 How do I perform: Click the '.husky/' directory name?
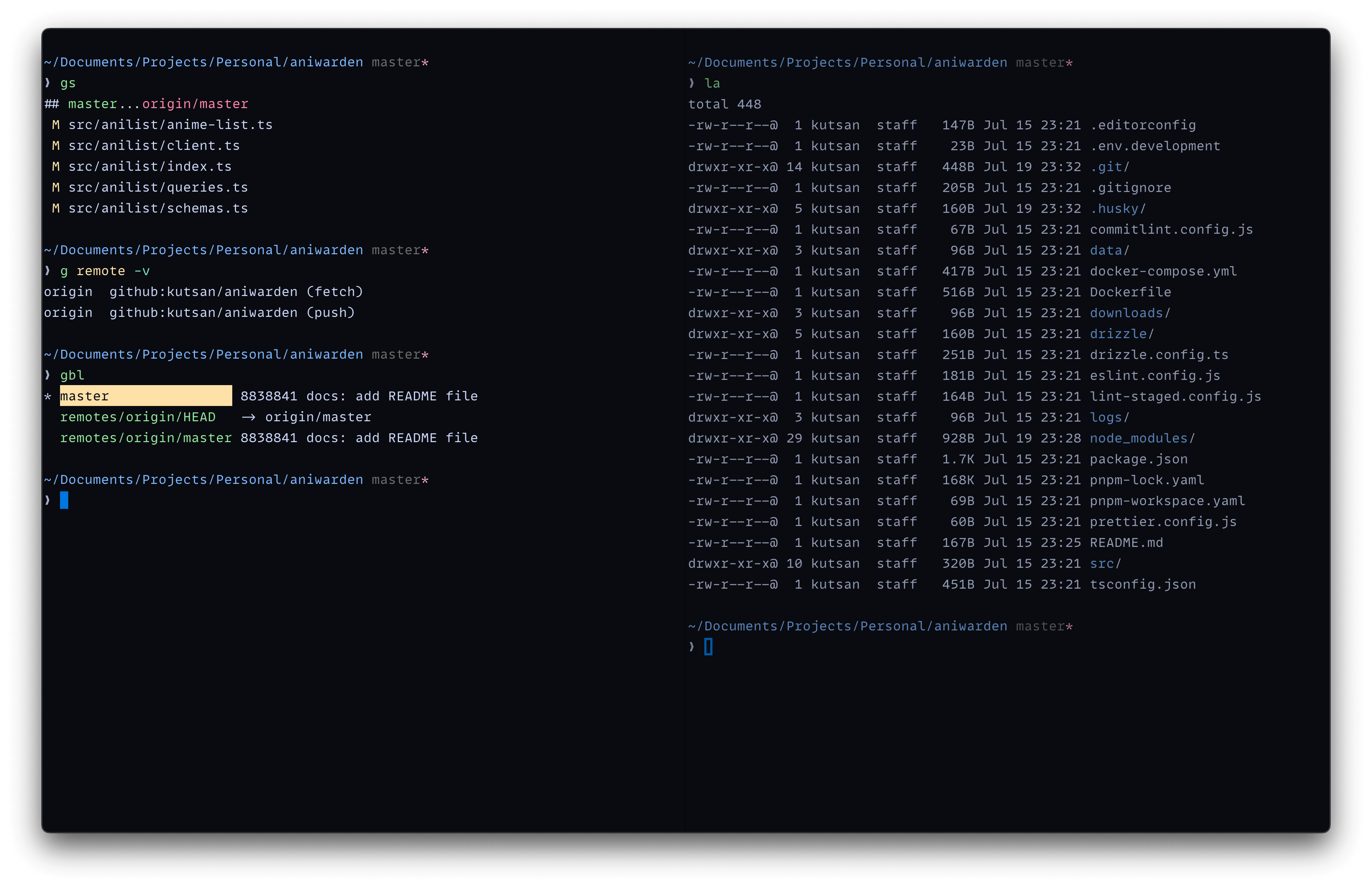tap(1118, 209)
